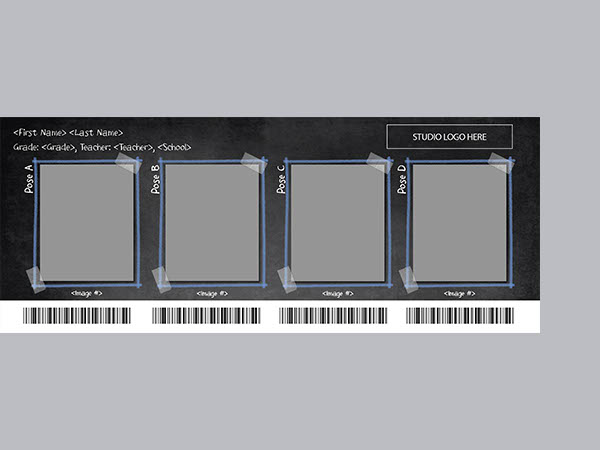Click the barcode below Pose A
The width and height of the screenshot is (600, 450).
point(77,316)
